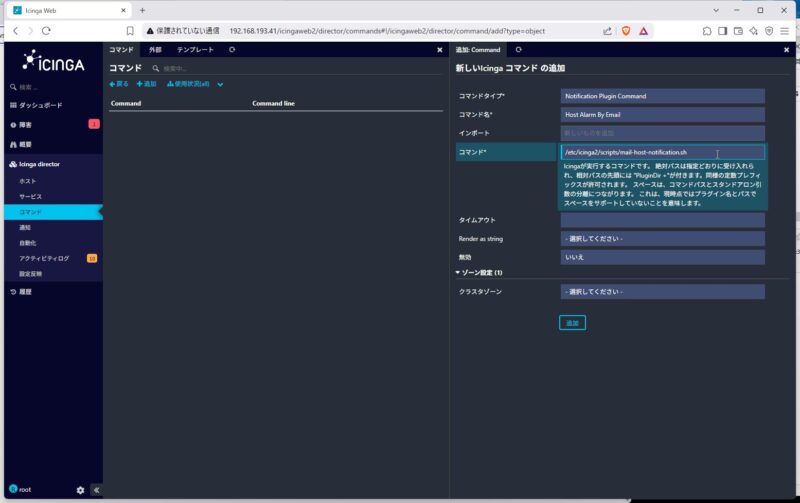Open the browser extensions icon

click(707, 31)
